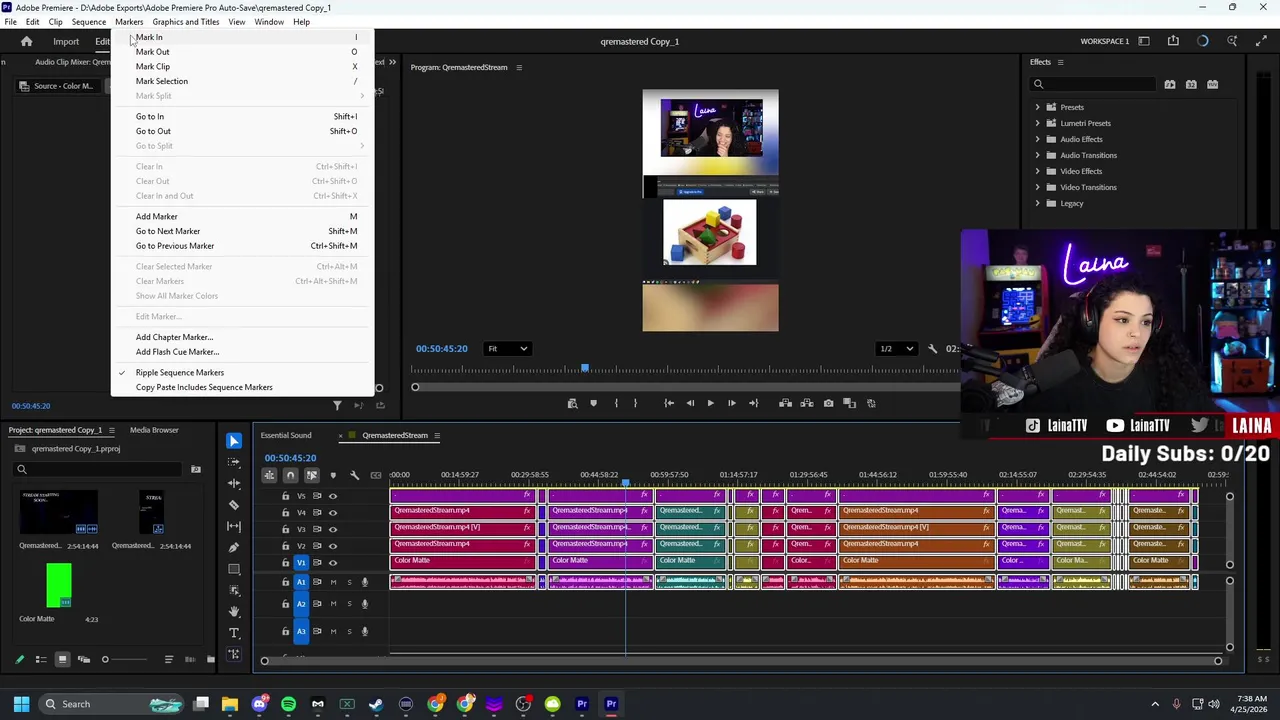Click the Home icon
Screen dimensions: 1280x720
click(26, 41)
